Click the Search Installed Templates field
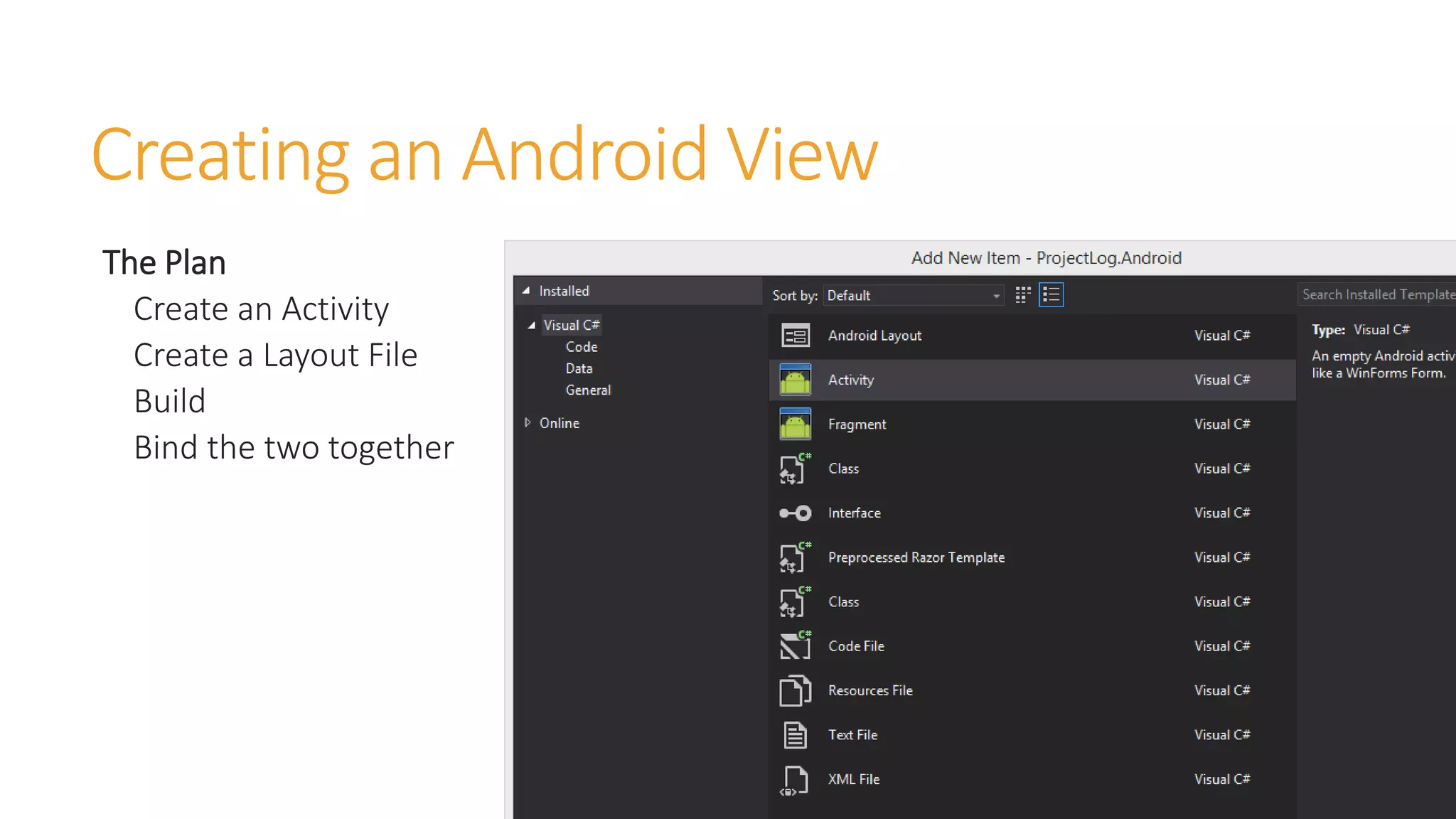This screenshot has width=1456, height=819. (1376, 294)
